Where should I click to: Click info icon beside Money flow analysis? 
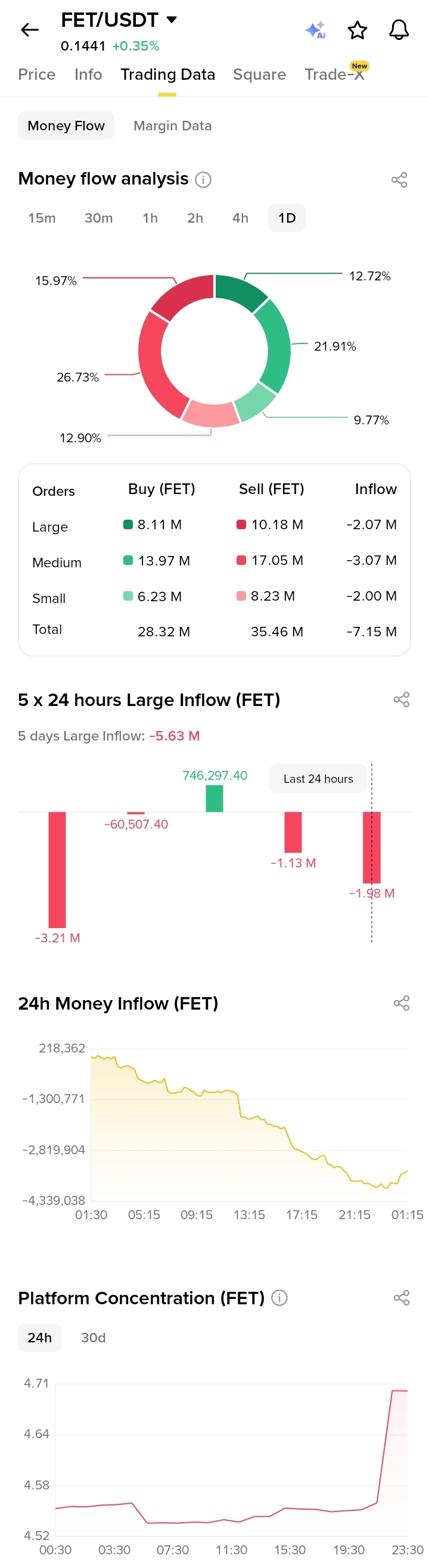pos(203,180)
